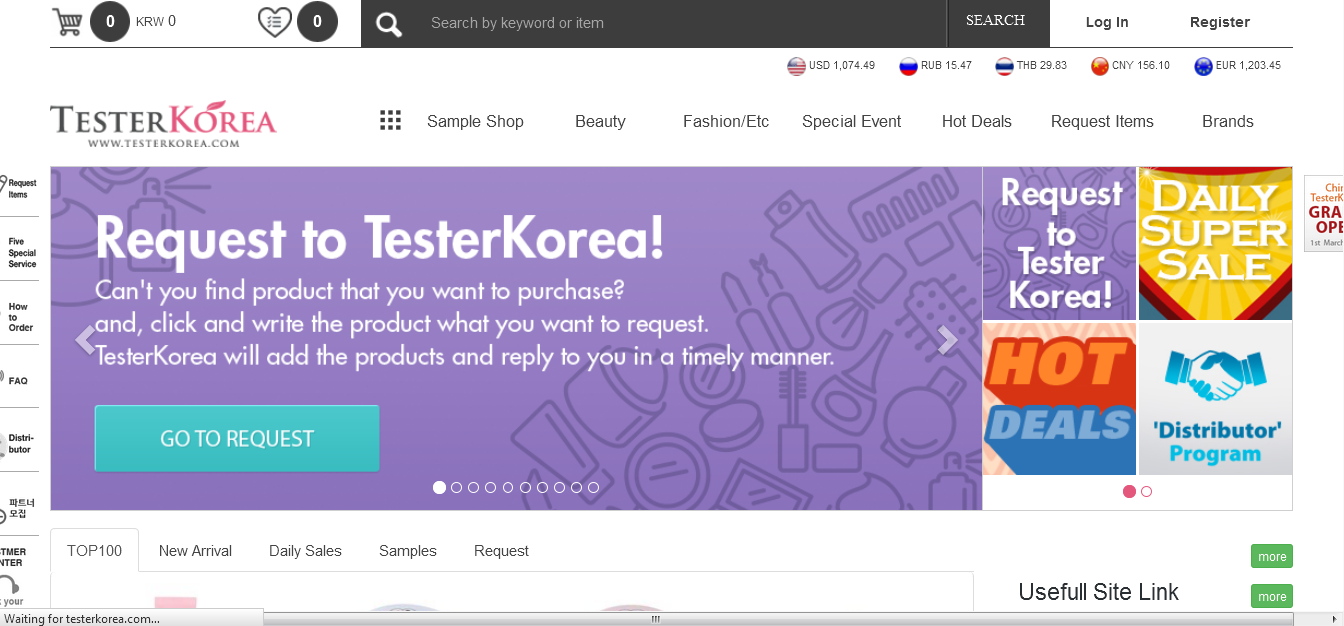Open the Distributor sidebar icon
The width and height of the screenshot is (1344, 626).
point(19,444)
